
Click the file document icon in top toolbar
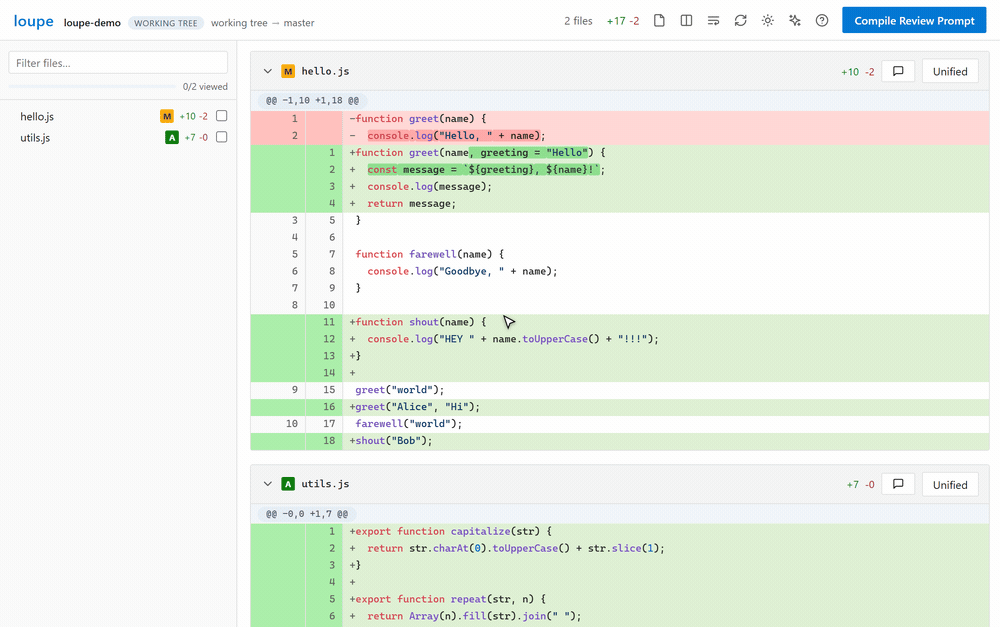[659, 20]
